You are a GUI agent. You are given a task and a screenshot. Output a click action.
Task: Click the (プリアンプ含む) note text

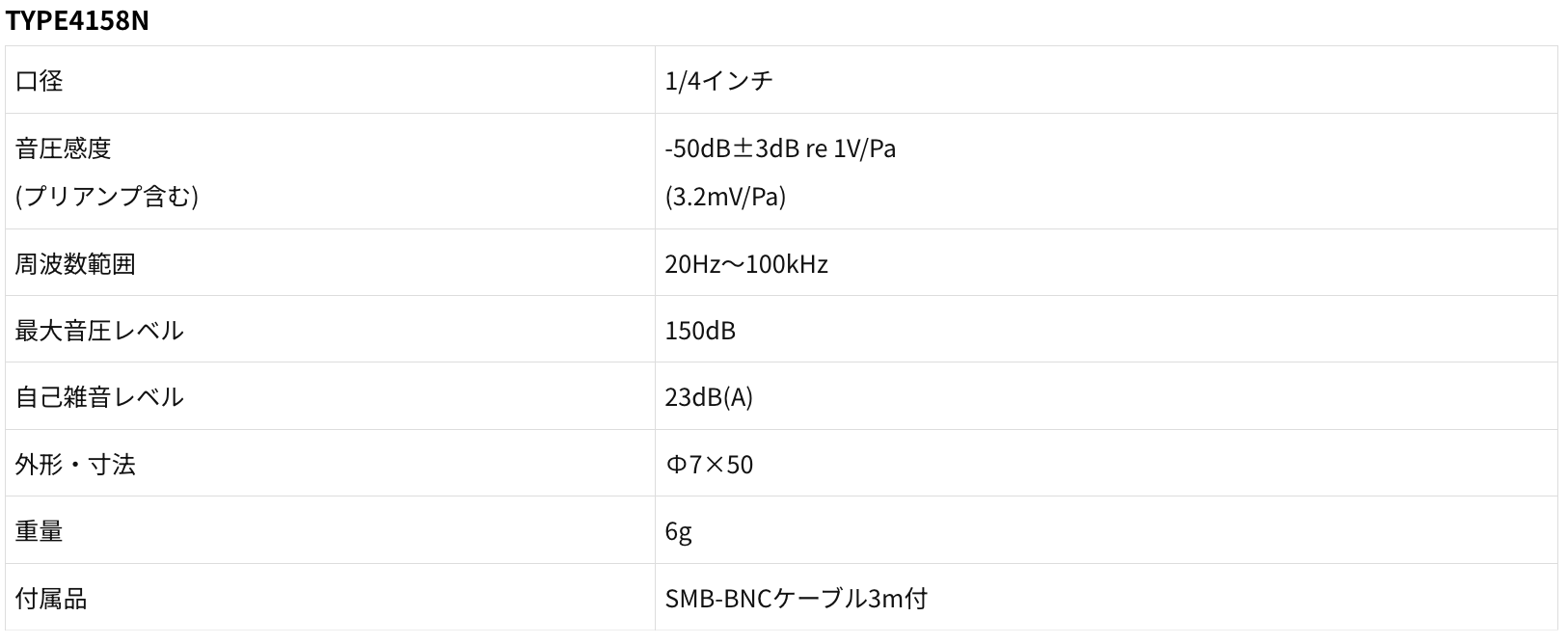106,197
